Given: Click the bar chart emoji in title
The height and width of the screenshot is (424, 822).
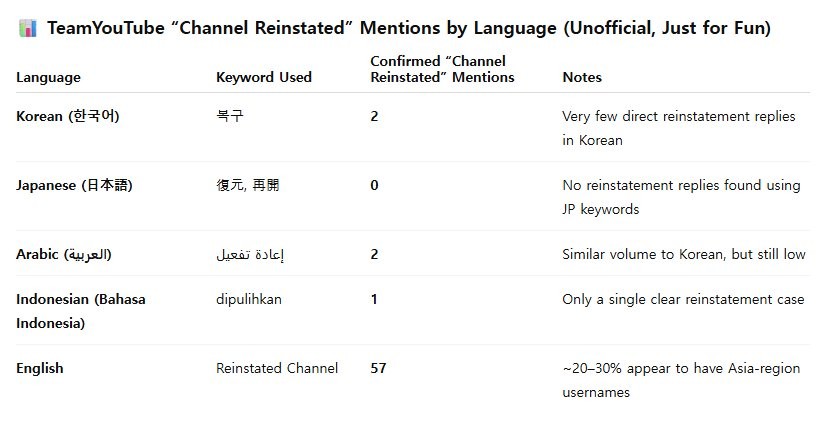Looking at the screenshot, I should pos(27,28).
